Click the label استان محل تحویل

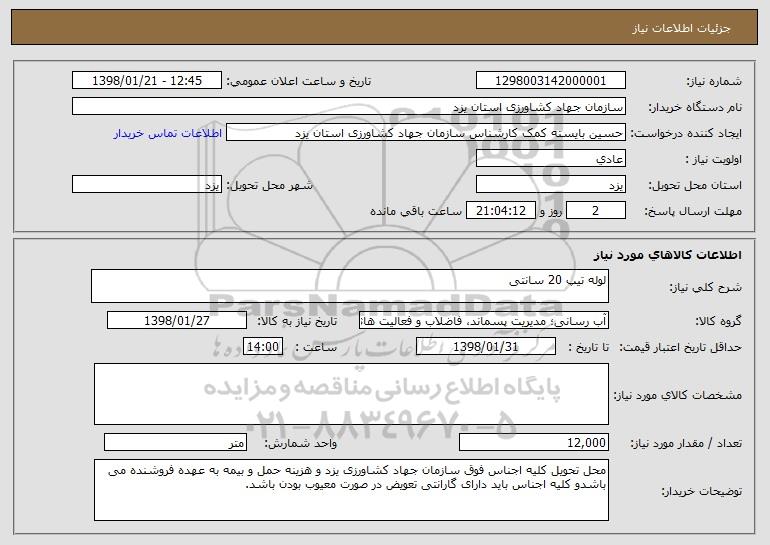coord(695,185)
